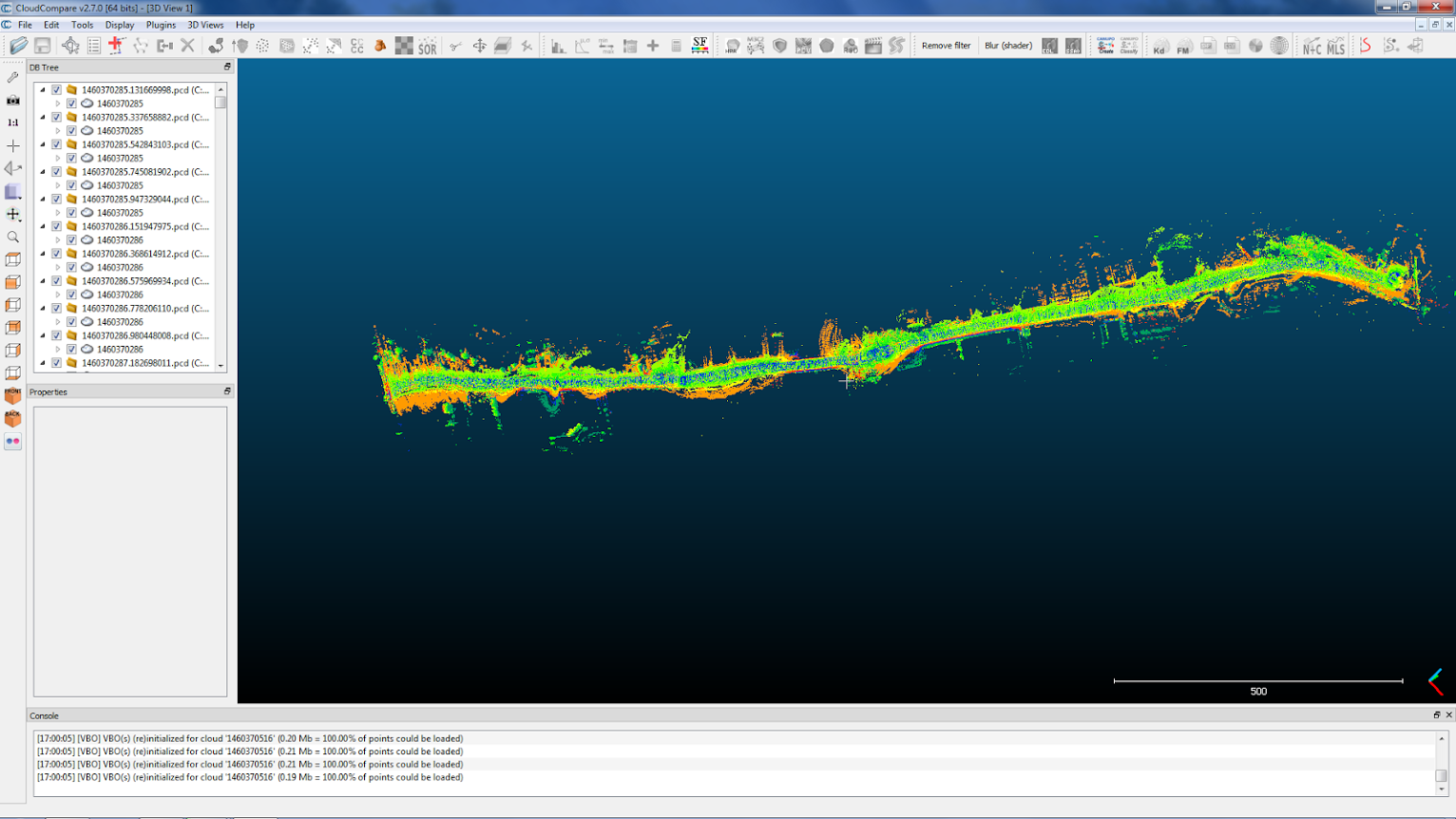Click the camera settings icon in left toolbar
The image size is (1456, 819).
pyautogui.click(x=12, y=100)
